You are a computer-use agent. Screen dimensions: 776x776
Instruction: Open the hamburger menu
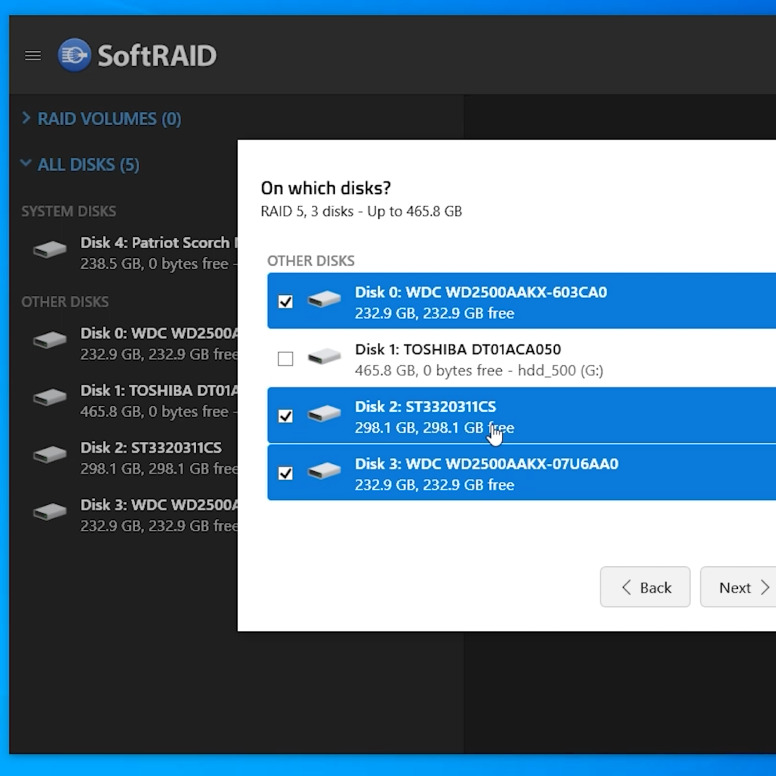tap(33, 55)
